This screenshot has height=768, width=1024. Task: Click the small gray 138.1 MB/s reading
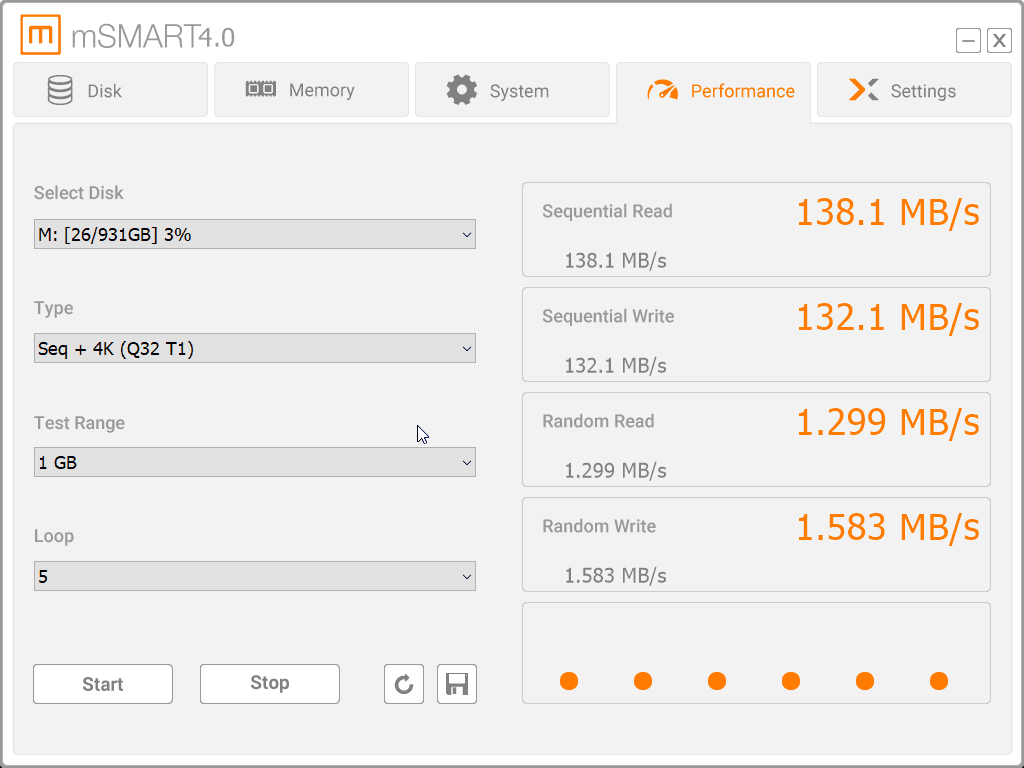point(615,261)
